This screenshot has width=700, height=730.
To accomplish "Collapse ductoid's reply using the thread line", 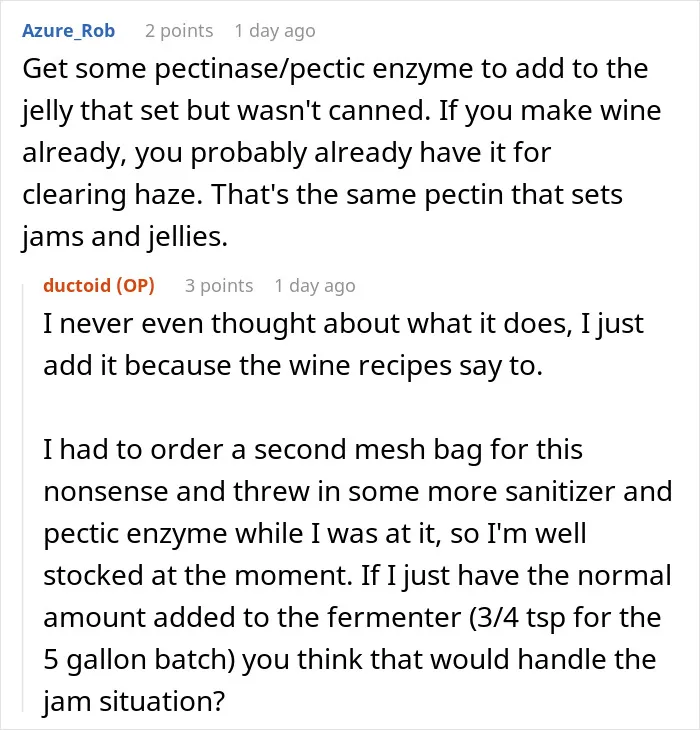I will (x=23, y=498).
